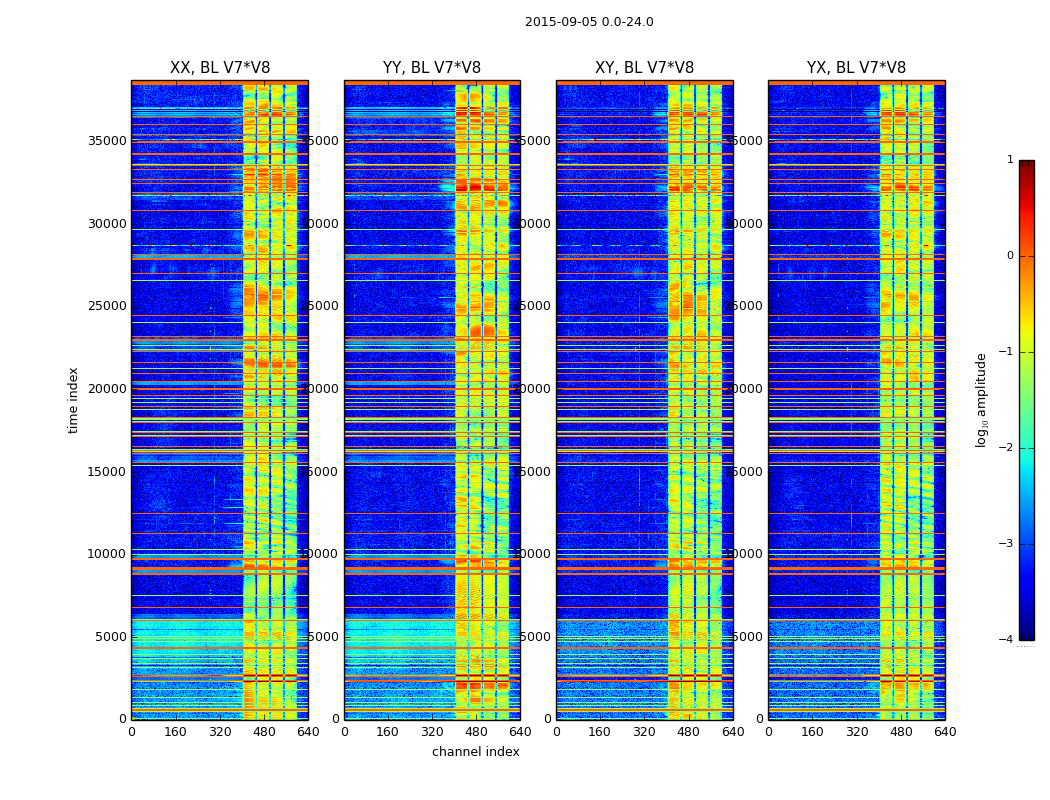Click the XY, BL V7*V8 plot title
Screen dimensions: 1050x800
coord(644,68)
